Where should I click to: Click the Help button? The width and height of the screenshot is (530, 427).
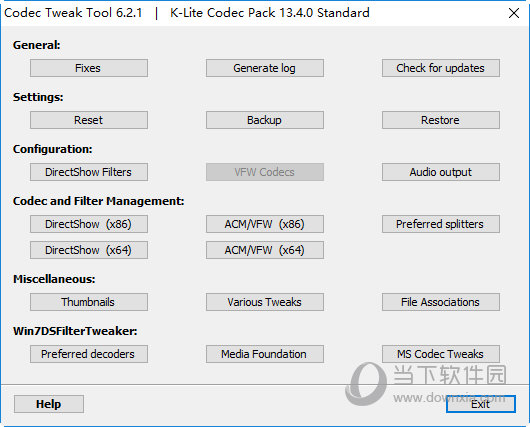pos(49,404)
